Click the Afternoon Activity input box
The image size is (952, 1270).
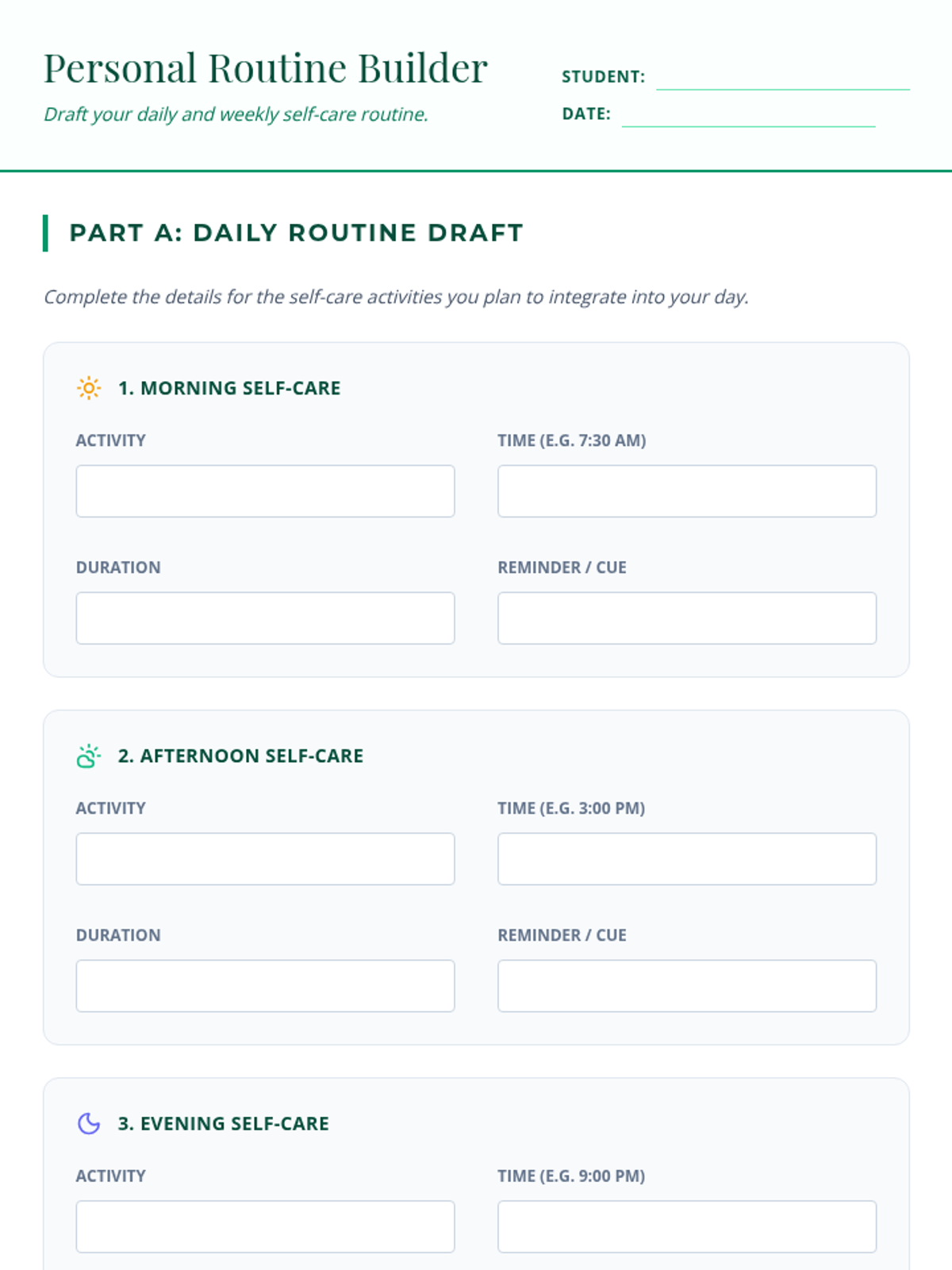(265, 859)
